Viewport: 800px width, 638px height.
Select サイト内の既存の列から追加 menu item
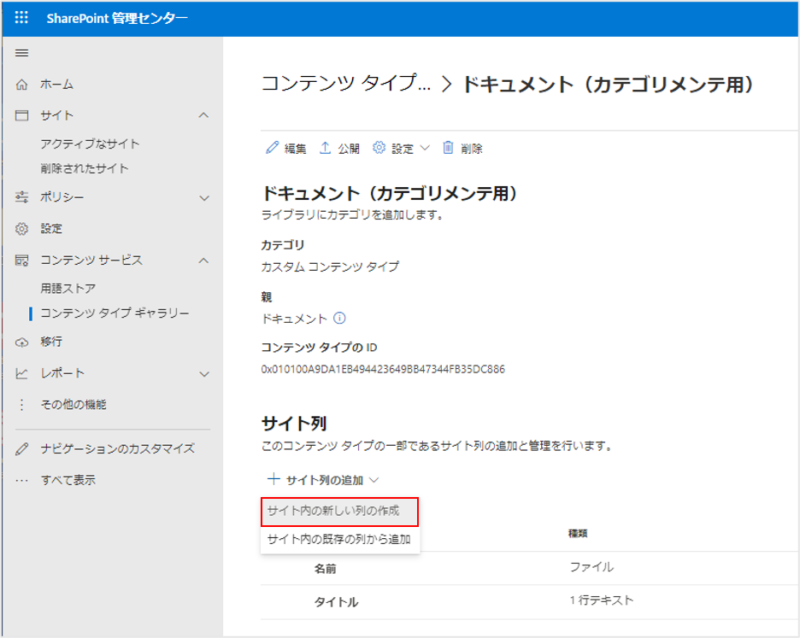pos(338,539)
